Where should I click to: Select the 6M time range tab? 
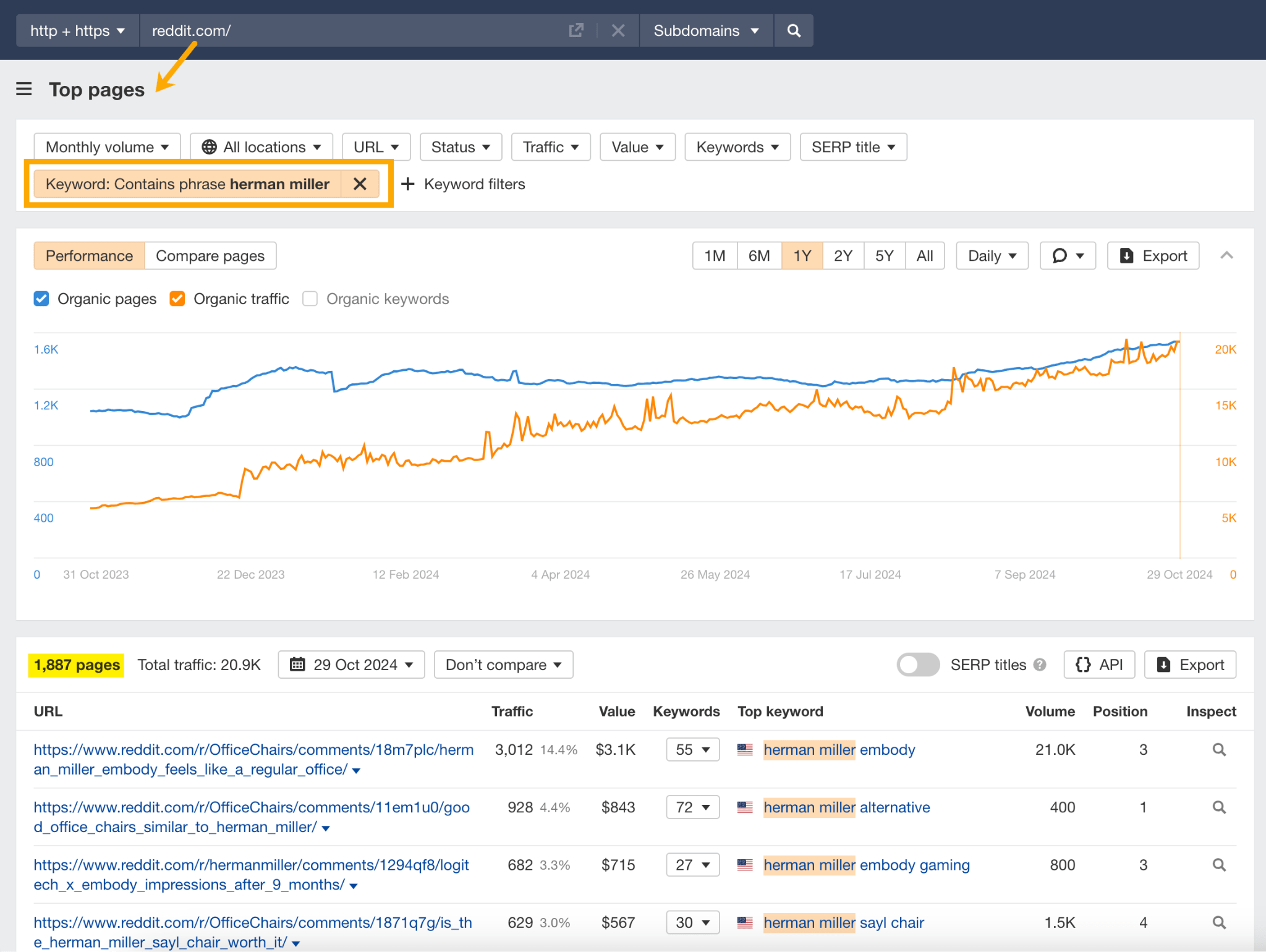point(758,255)
